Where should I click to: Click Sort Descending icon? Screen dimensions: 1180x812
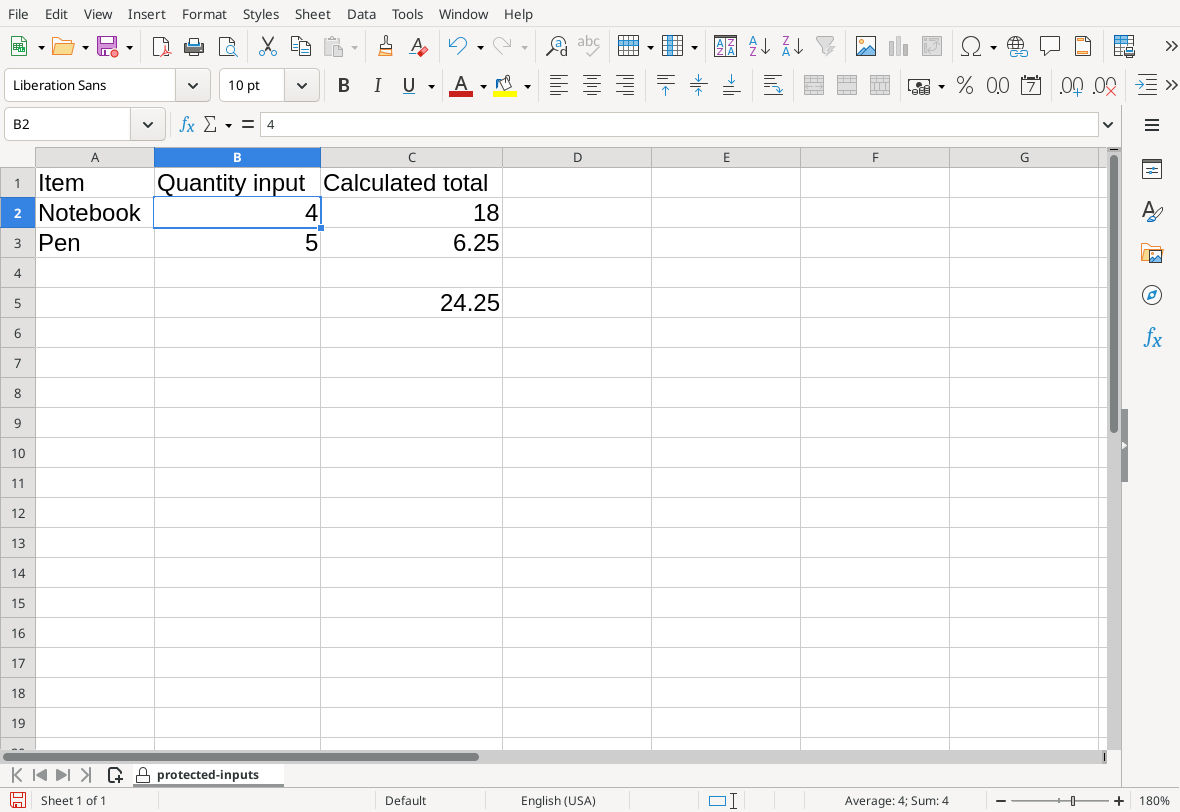pos(792,47)
